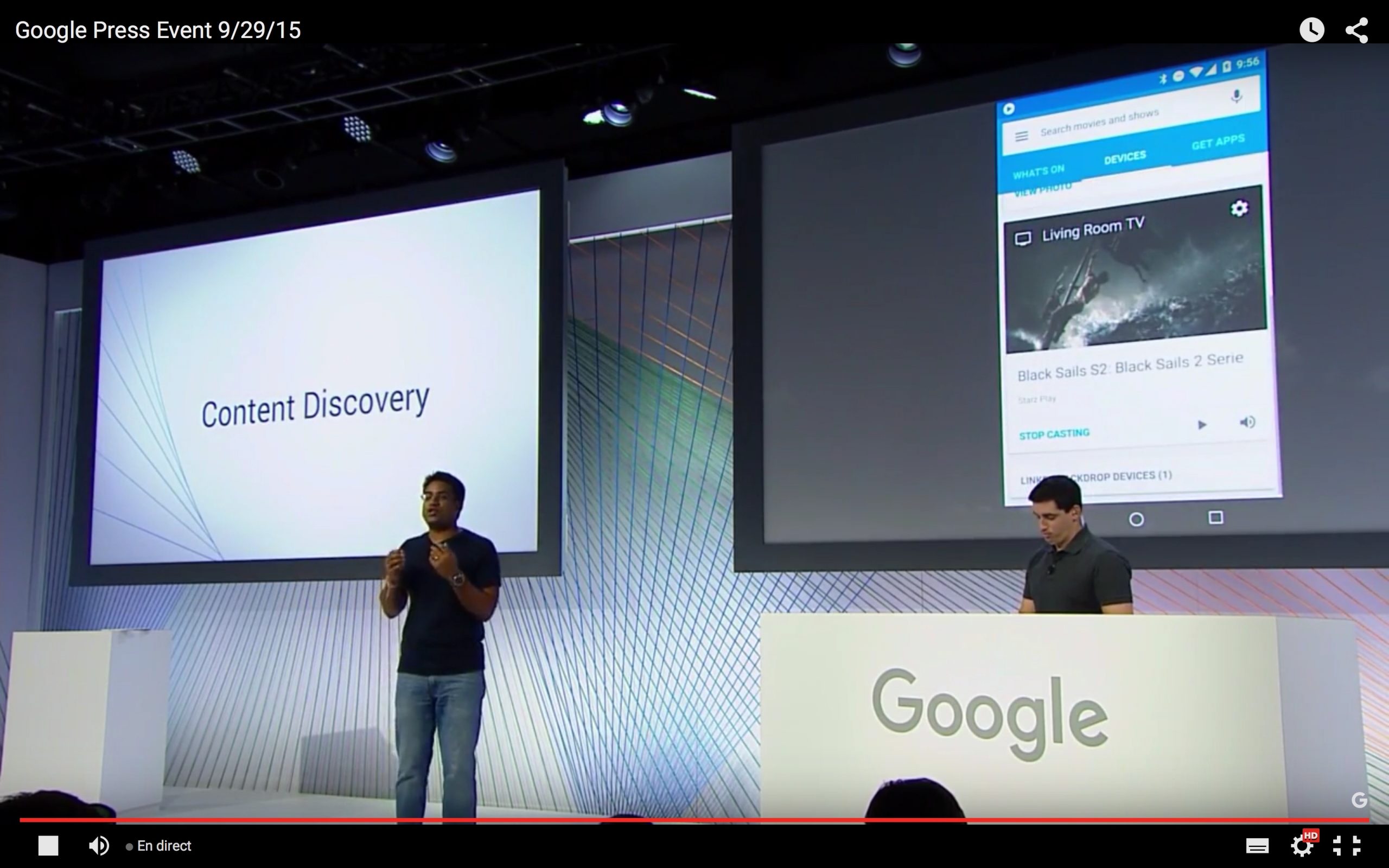Screen dimensions: 1389x868
Task: Open Living Room TV settings gear
Action: coord(1239,208)
